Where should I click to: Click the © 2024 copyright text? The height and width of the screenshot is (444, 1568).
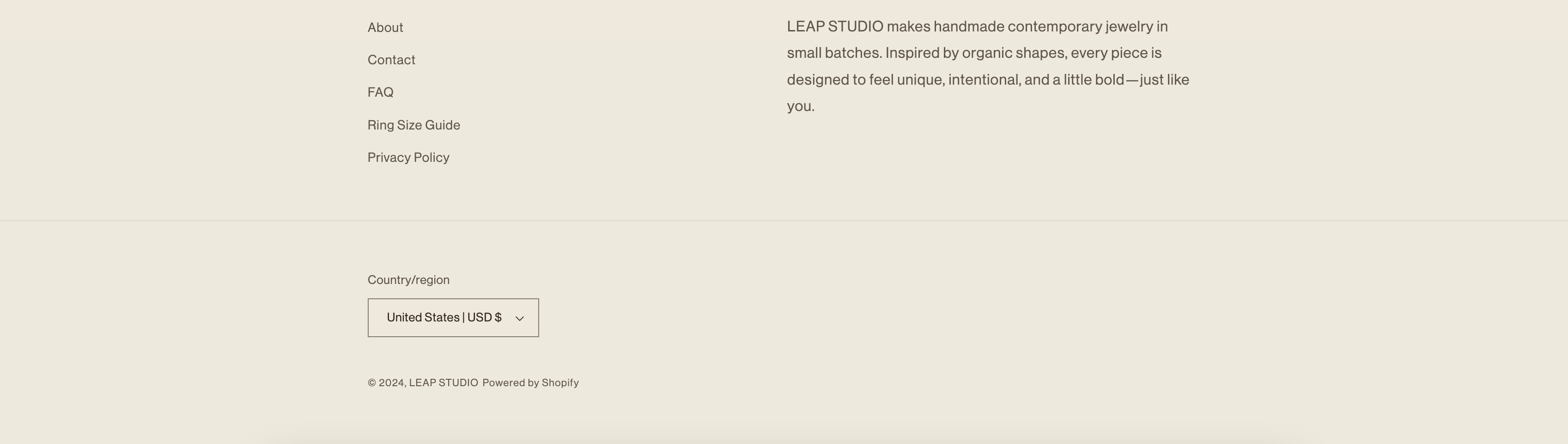click(x=386, y=382)
